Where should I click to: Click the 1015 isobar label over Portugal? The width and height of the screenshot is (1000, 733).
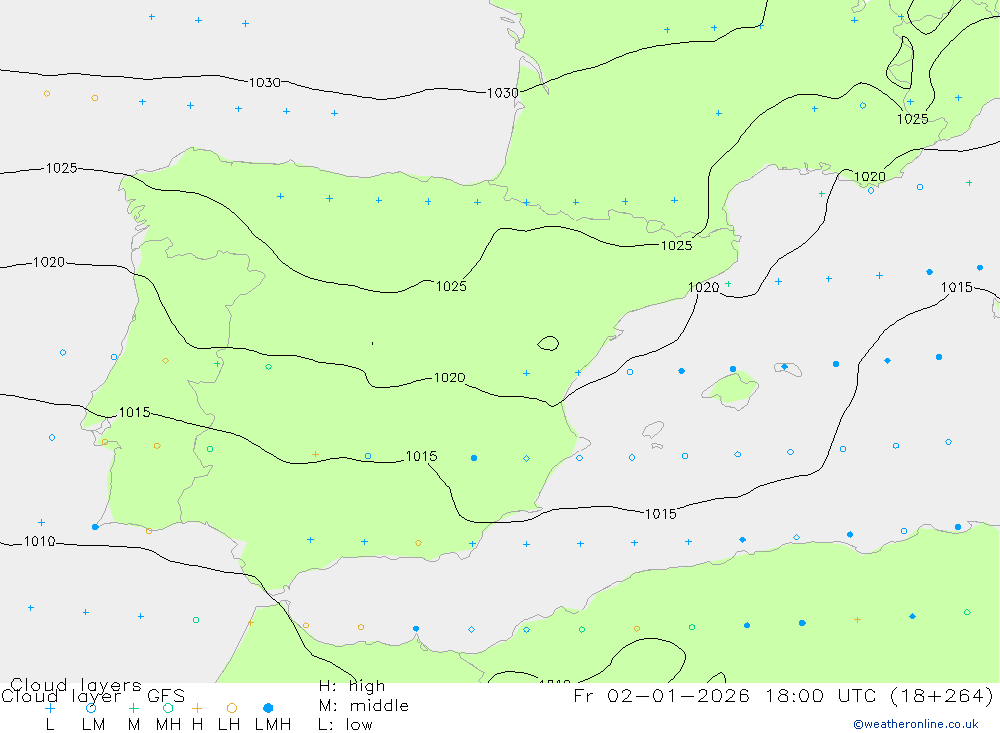[135, 412]
